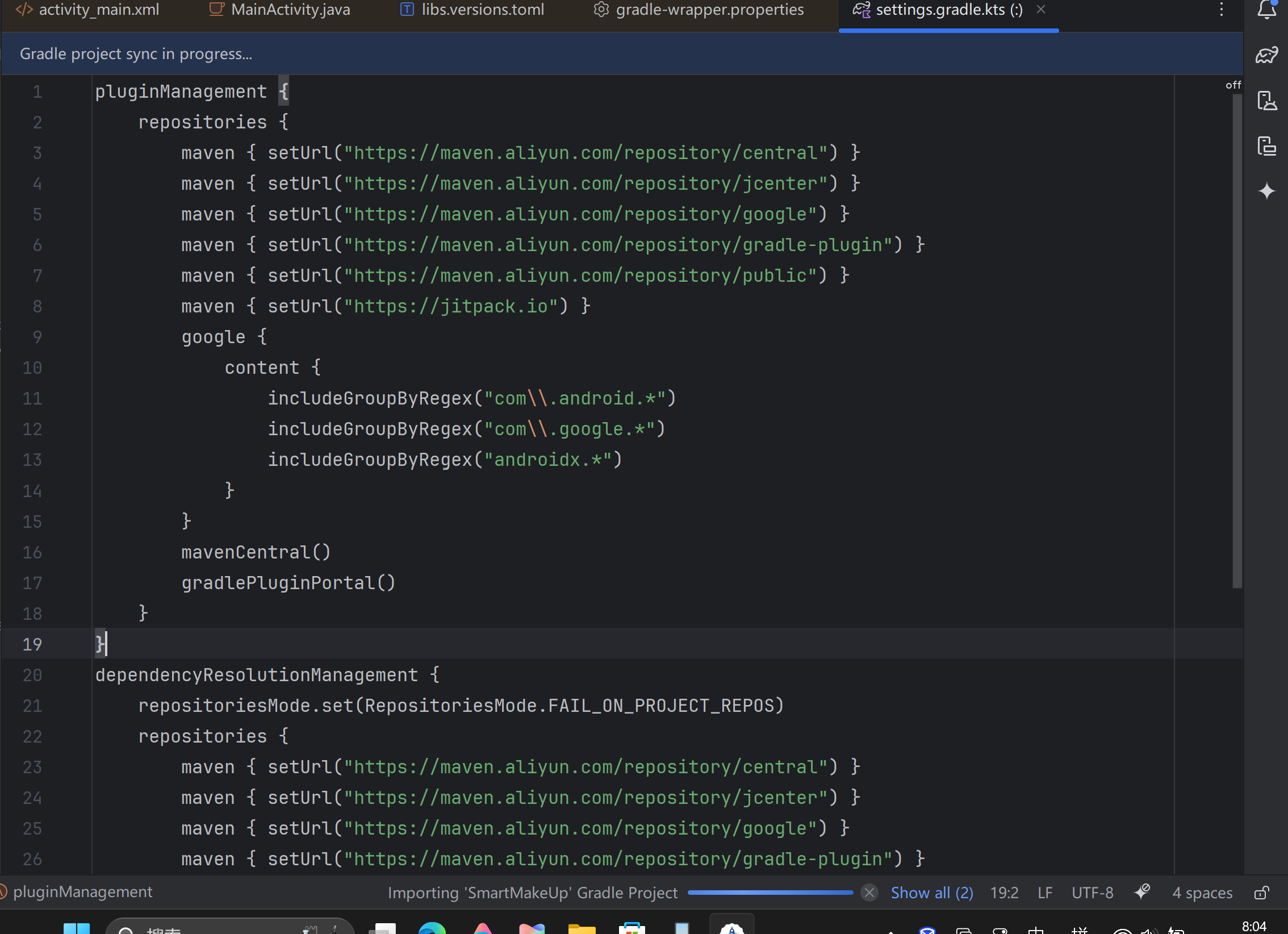The width and height of the screenshot is (1288, 934).
Task: Open the editor tabs more-options menu
Action: pyautogui.click(x=1221, y=10)
